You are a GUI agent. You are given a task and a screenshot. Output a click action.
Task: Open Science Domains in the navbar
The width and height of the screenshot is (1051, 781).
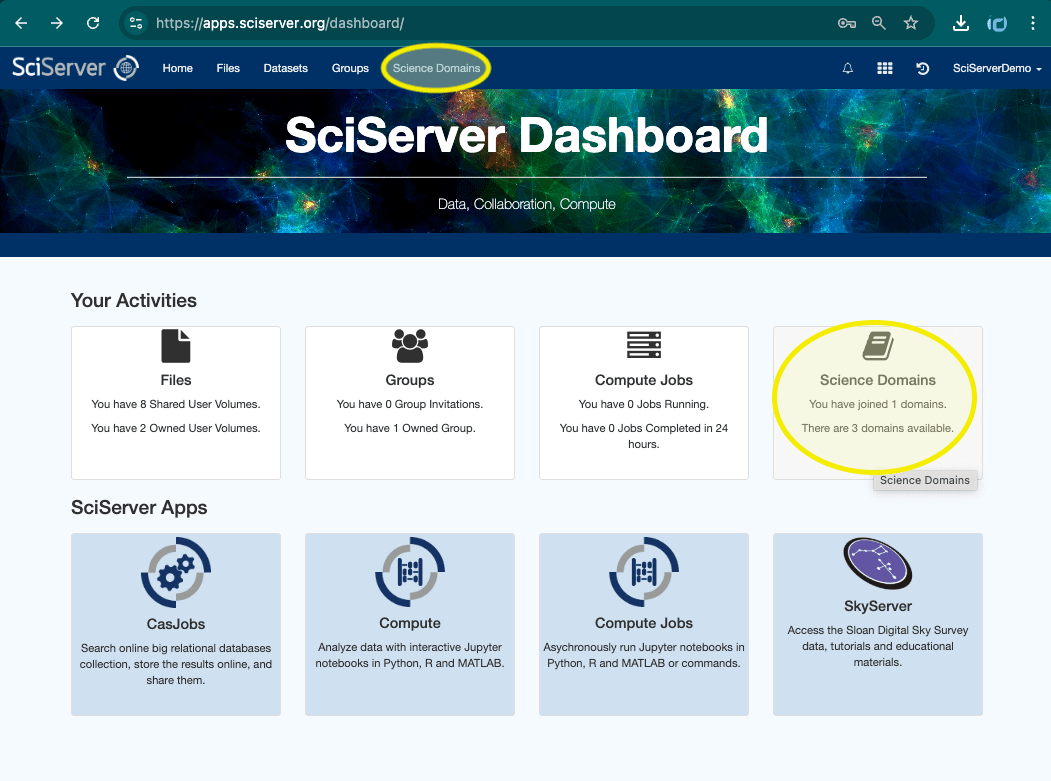[436, 68]
